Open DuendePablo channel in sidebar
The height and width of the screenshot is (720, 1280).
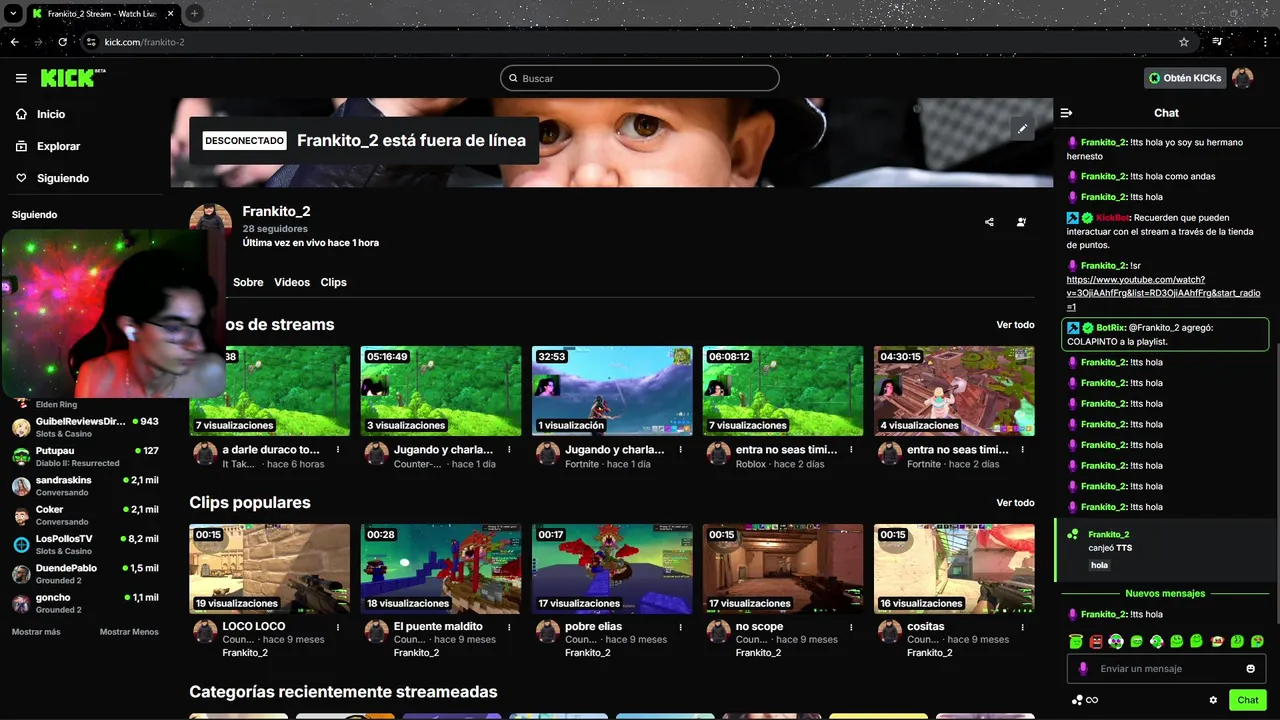[85, 574]
